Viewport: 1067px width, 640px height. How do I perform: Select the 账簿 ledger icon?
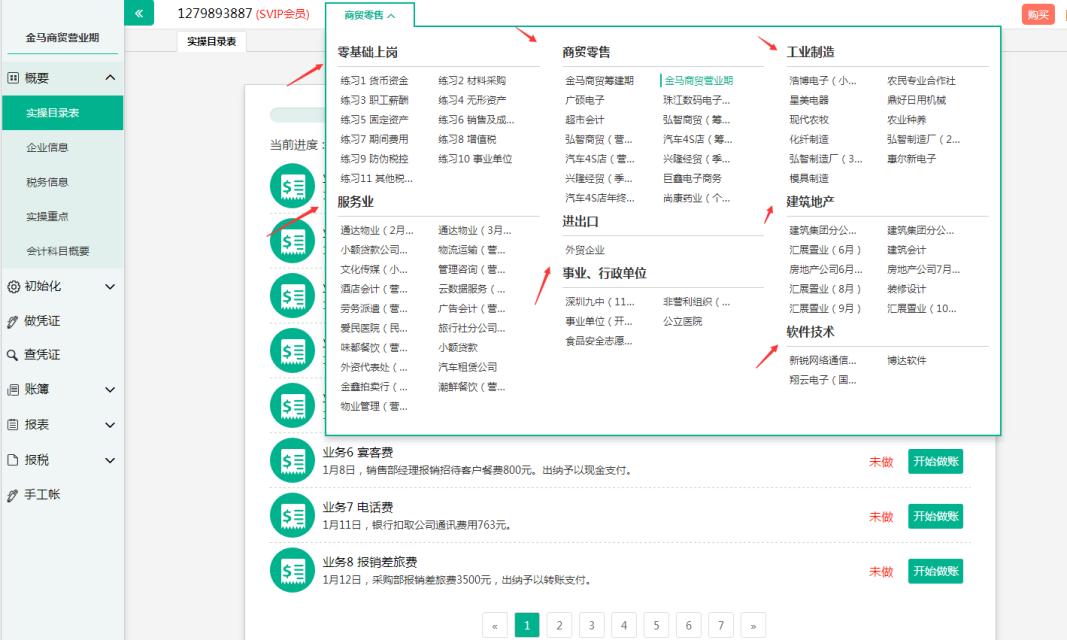click(14, 390)
